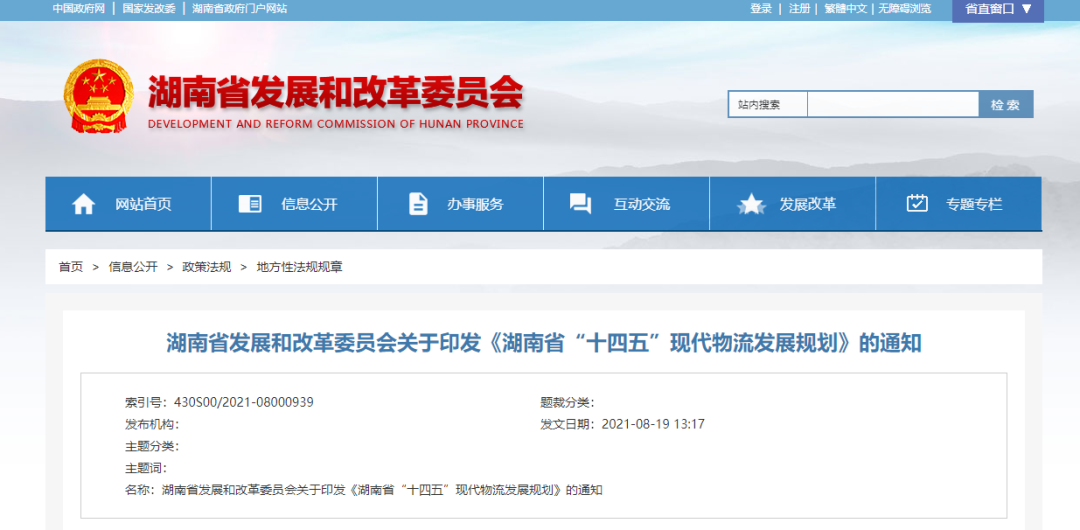Image resolution: width=1080 pixels, height=530 pixels.
Task: Open the 国家发改委 link
Action: [149, 8]
